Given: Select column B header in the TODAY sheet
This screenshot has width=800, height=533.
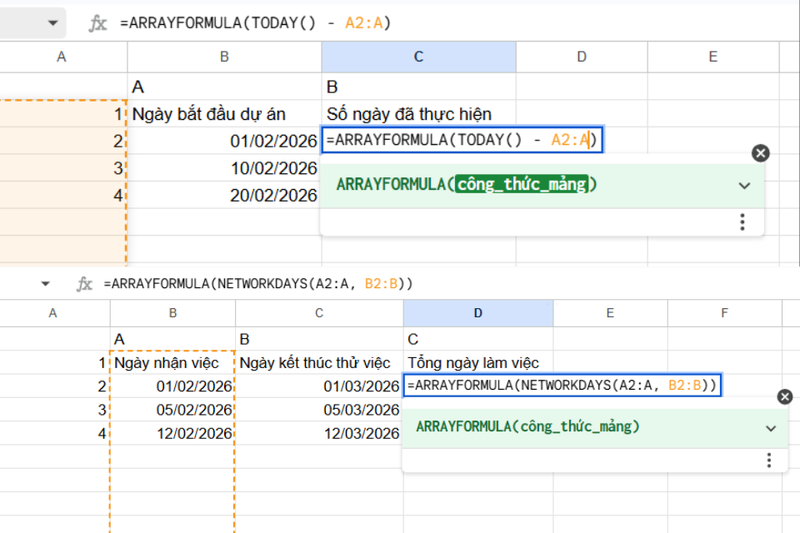Looking at the screenshot, I should [224, 57].
